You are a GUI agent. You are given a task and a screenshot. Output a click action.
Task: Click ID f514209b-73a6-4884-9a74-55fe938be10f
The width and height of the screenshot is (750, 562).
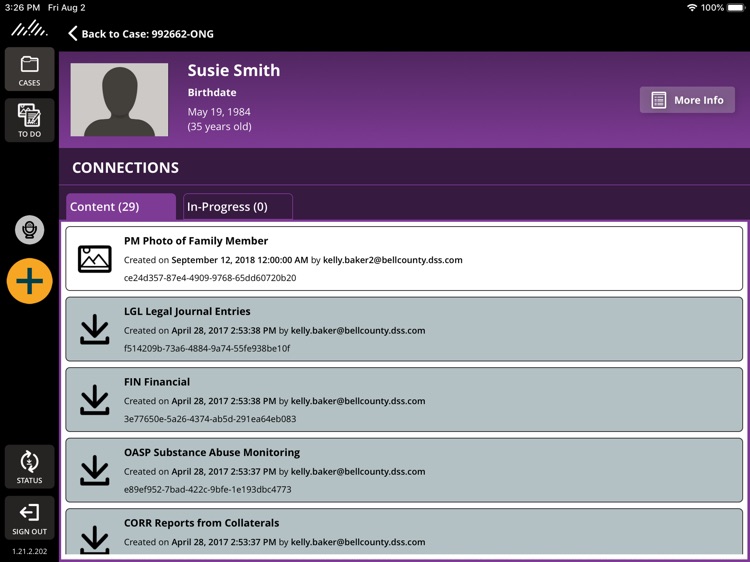tap(207, 348)
